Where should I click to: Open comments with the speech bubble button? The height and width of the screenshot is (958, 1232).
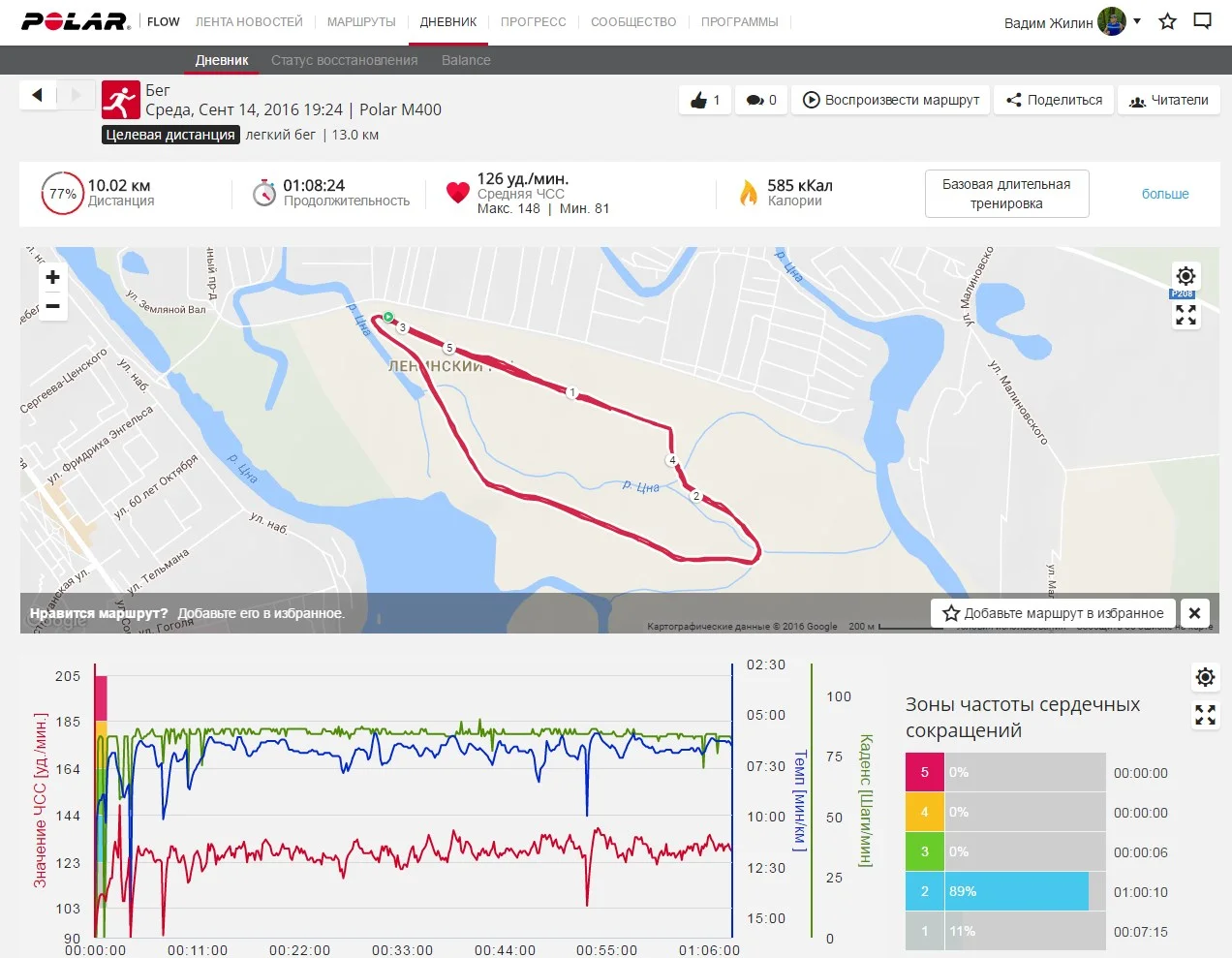click(x=761, y=100)
